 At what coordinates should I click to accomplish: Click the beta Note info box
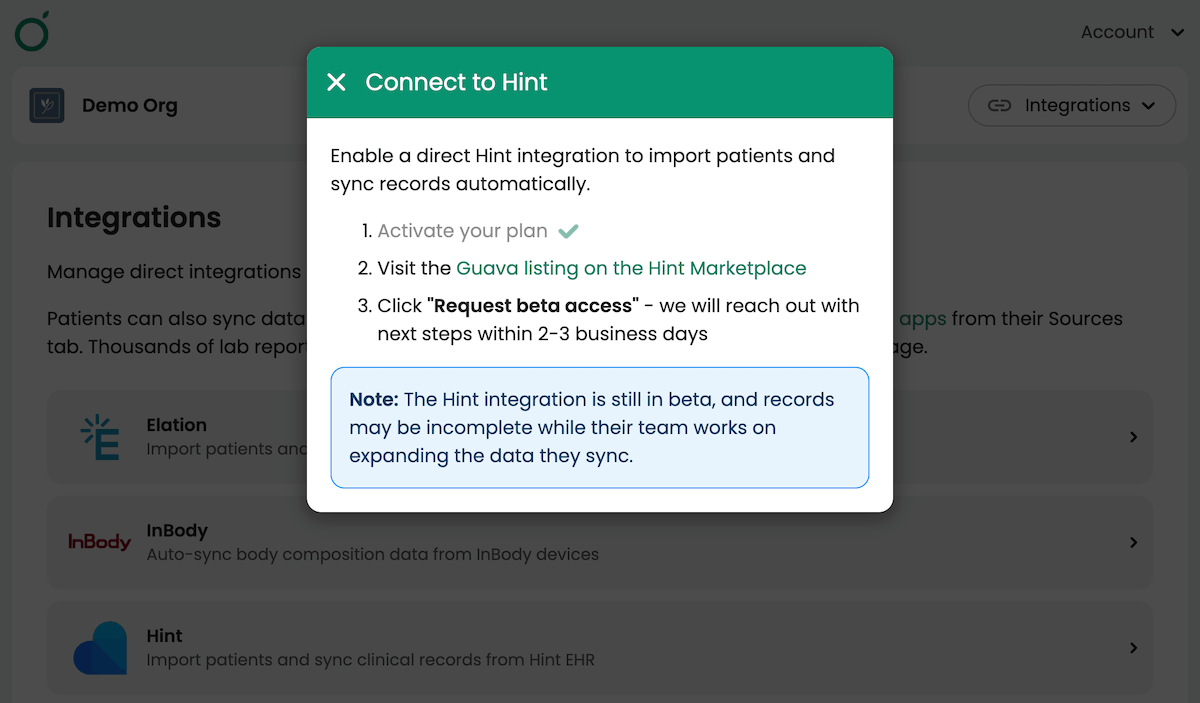coord(600,427)
